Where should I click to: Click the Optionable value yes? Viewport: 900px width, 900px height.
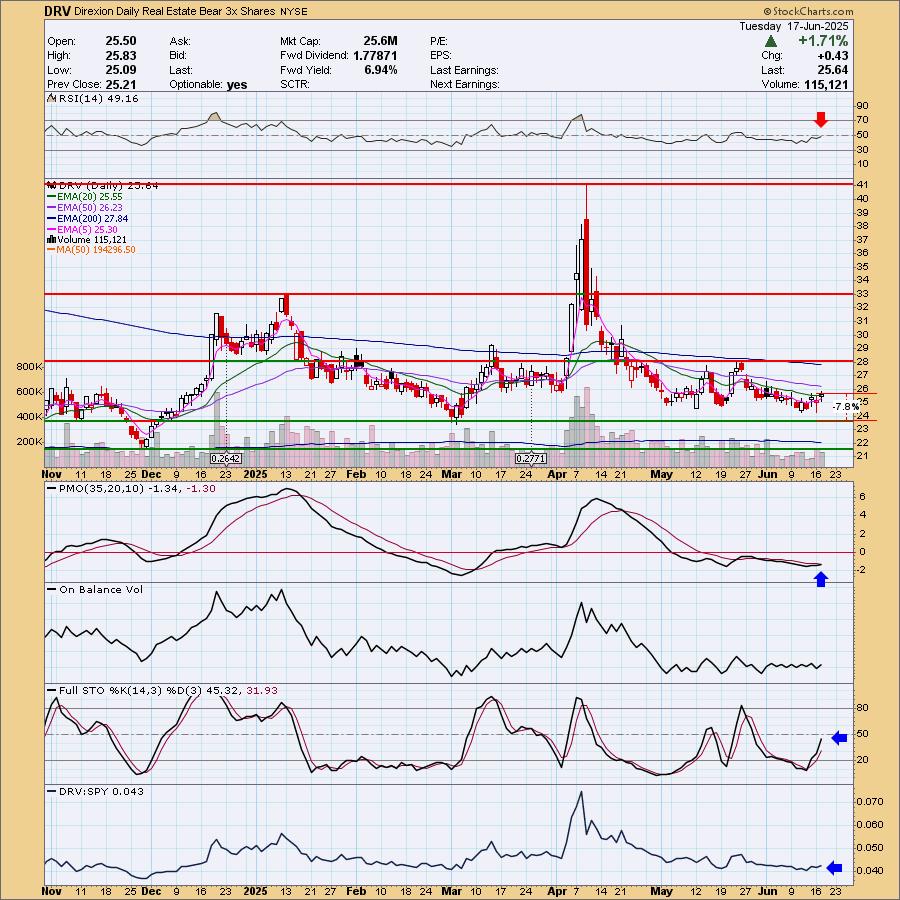(x=237, y=84)
